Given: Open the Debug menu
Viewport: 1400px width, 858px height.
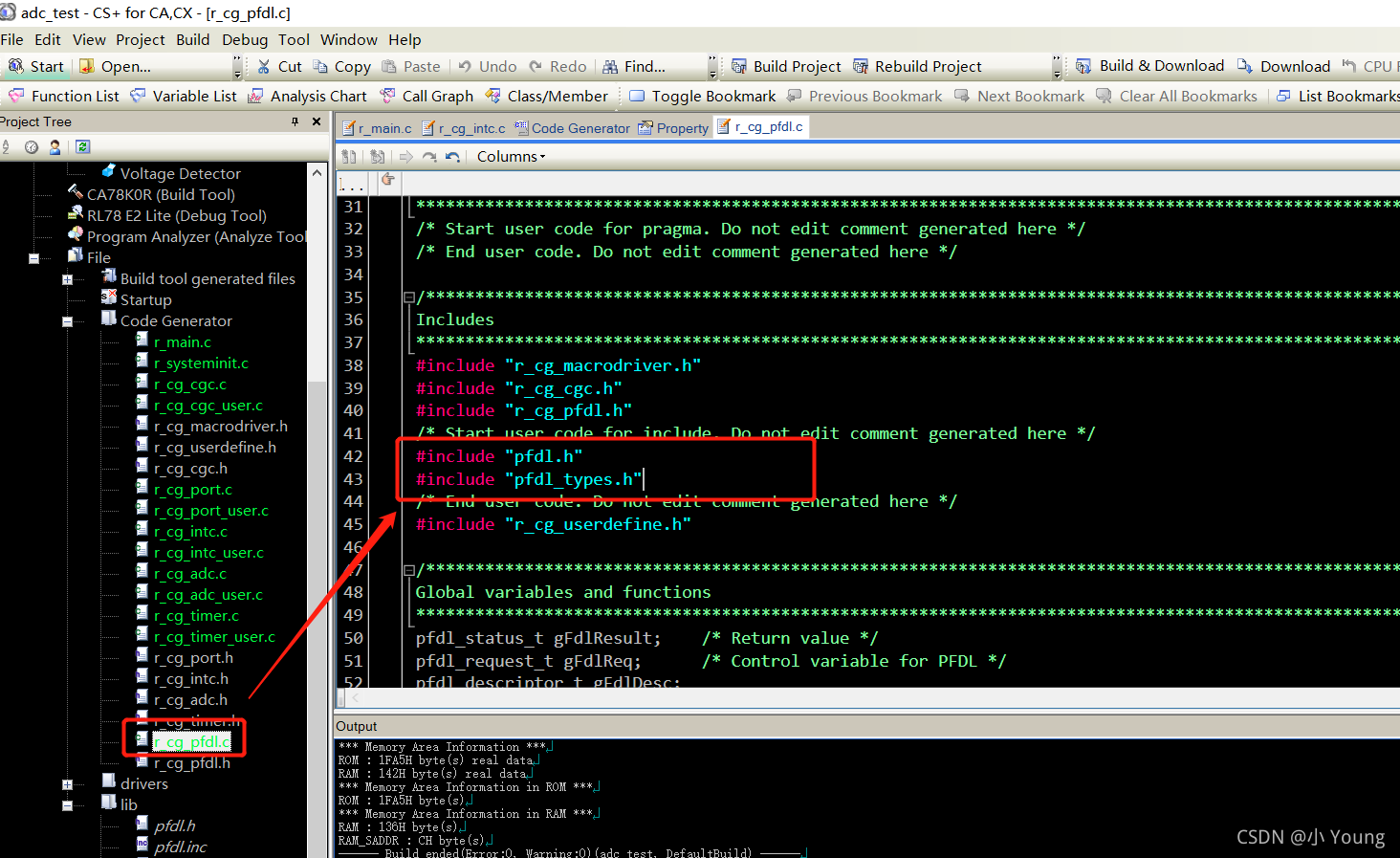Looking at the screenshot, I should (245, 39).
